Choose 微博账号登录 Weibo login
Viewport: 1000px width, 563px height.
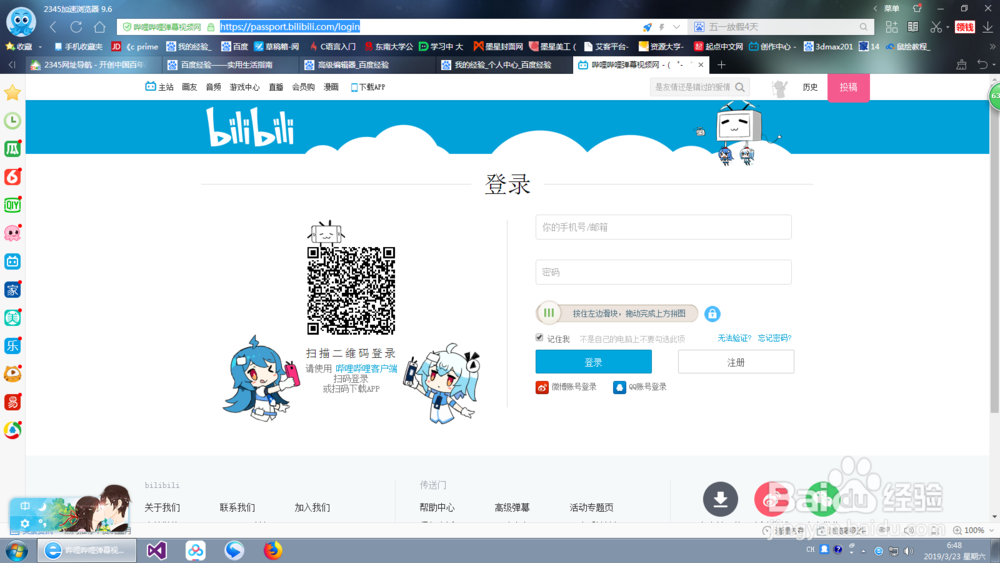click(x=566, y=387)
